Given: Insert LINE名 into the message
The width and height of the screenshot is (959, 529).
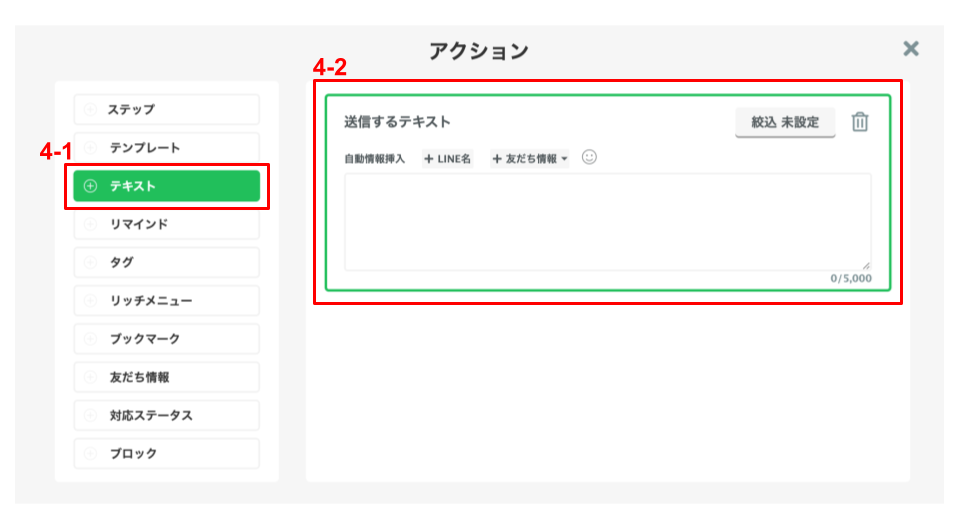Looking at the screenshot, I should (x=448, y=158).
